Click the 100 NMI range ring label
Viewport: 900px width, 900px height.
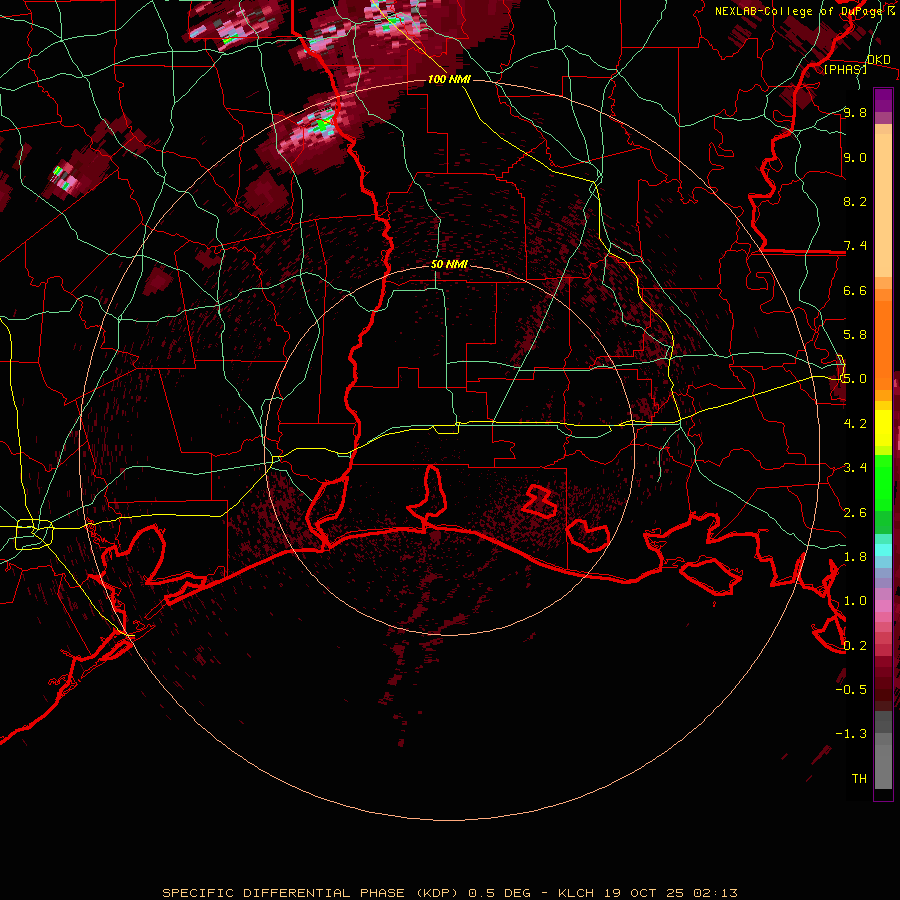[x=449, y=79]
